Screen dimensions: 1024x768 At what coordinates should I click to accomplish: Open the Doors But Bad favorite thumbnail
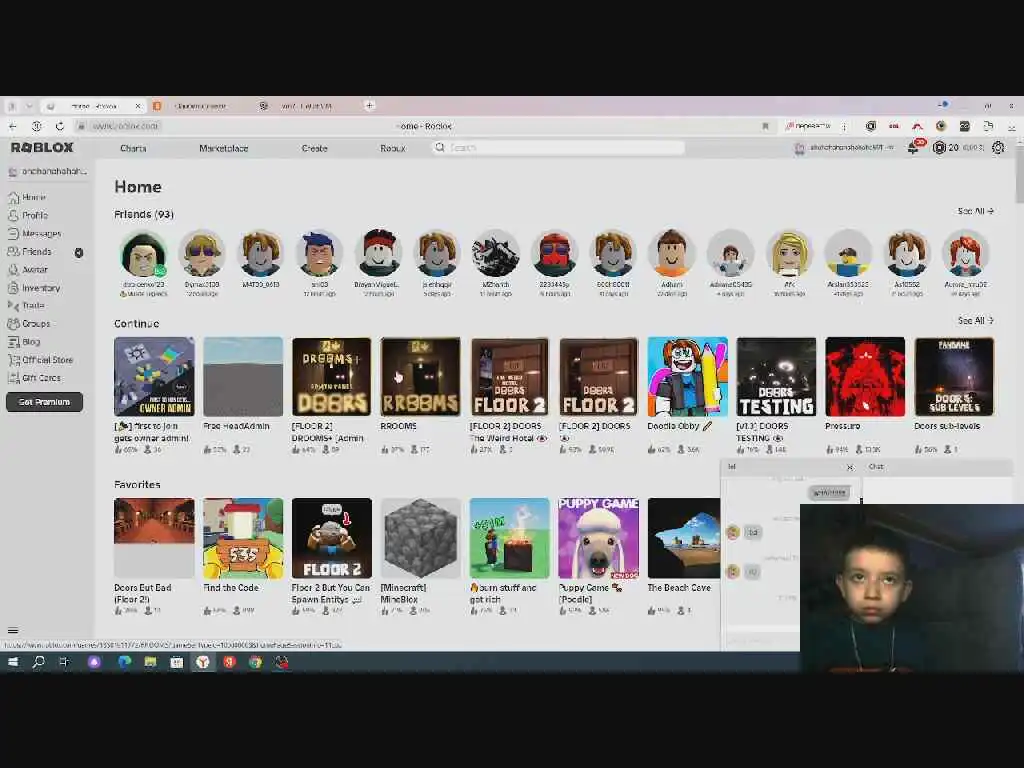pyautogui.click(x=154, y=538)
